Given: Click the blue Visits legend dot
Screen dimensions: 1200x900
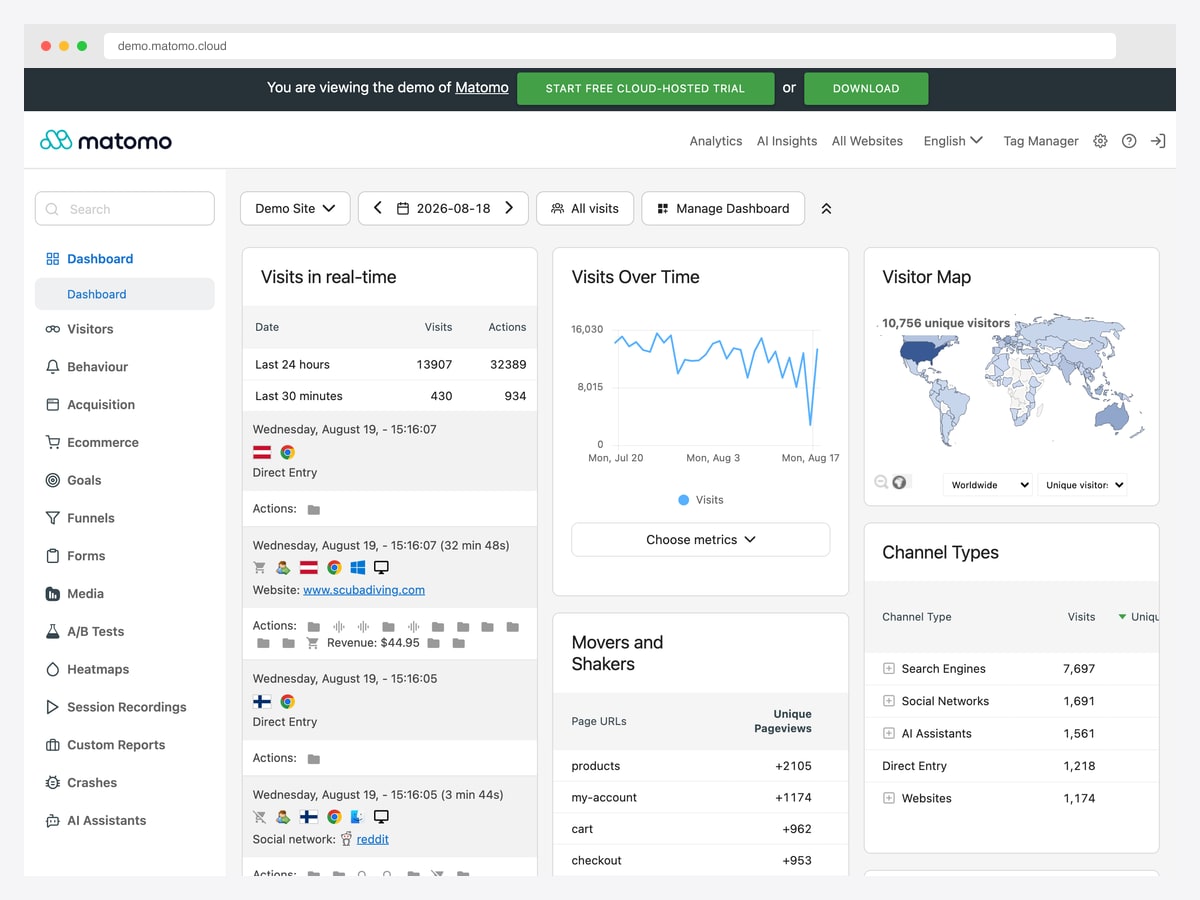Looking at the screenshot, I should click(x=684, y=499).
